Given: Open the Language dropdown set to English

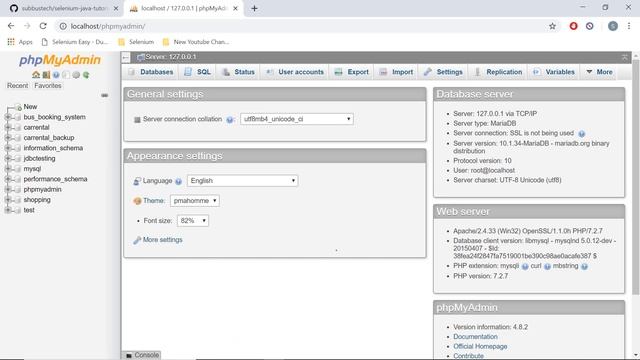Looking at the screenshot, I should (242, 181).
